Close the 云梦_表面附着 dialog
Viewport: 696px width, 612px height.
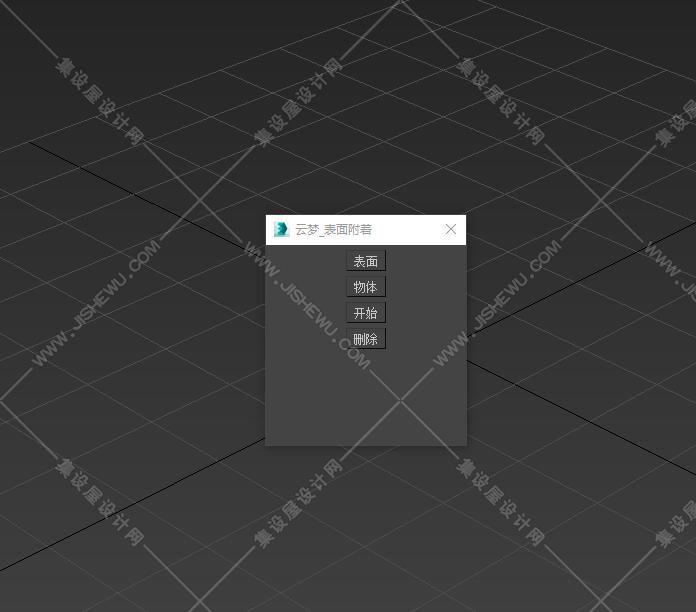click(x=451, y=229)
